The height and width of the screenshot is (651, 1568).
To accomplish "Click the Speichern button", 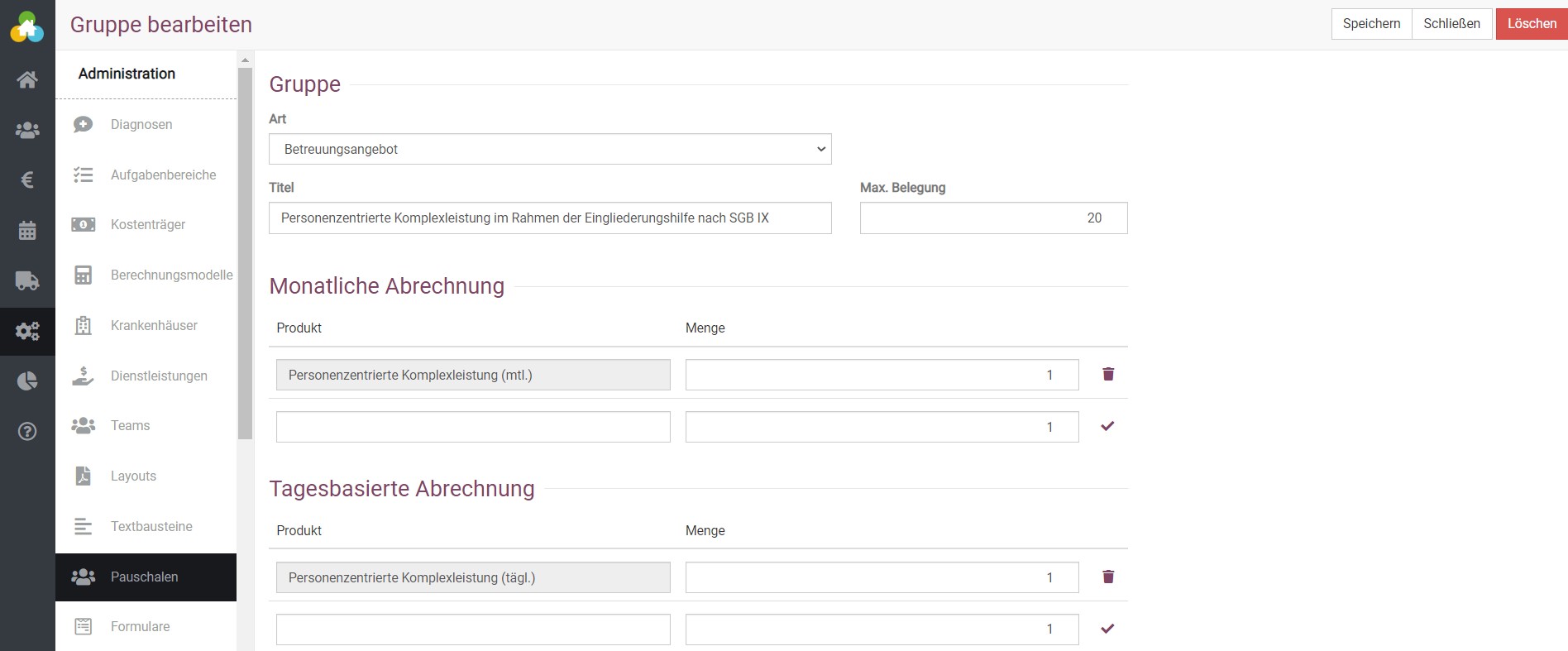I will (1371, 23).
